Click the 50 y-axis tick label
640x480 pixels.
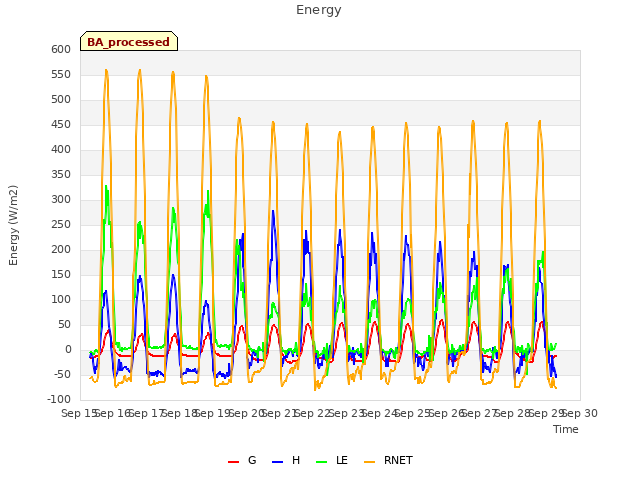pos(65,324)
